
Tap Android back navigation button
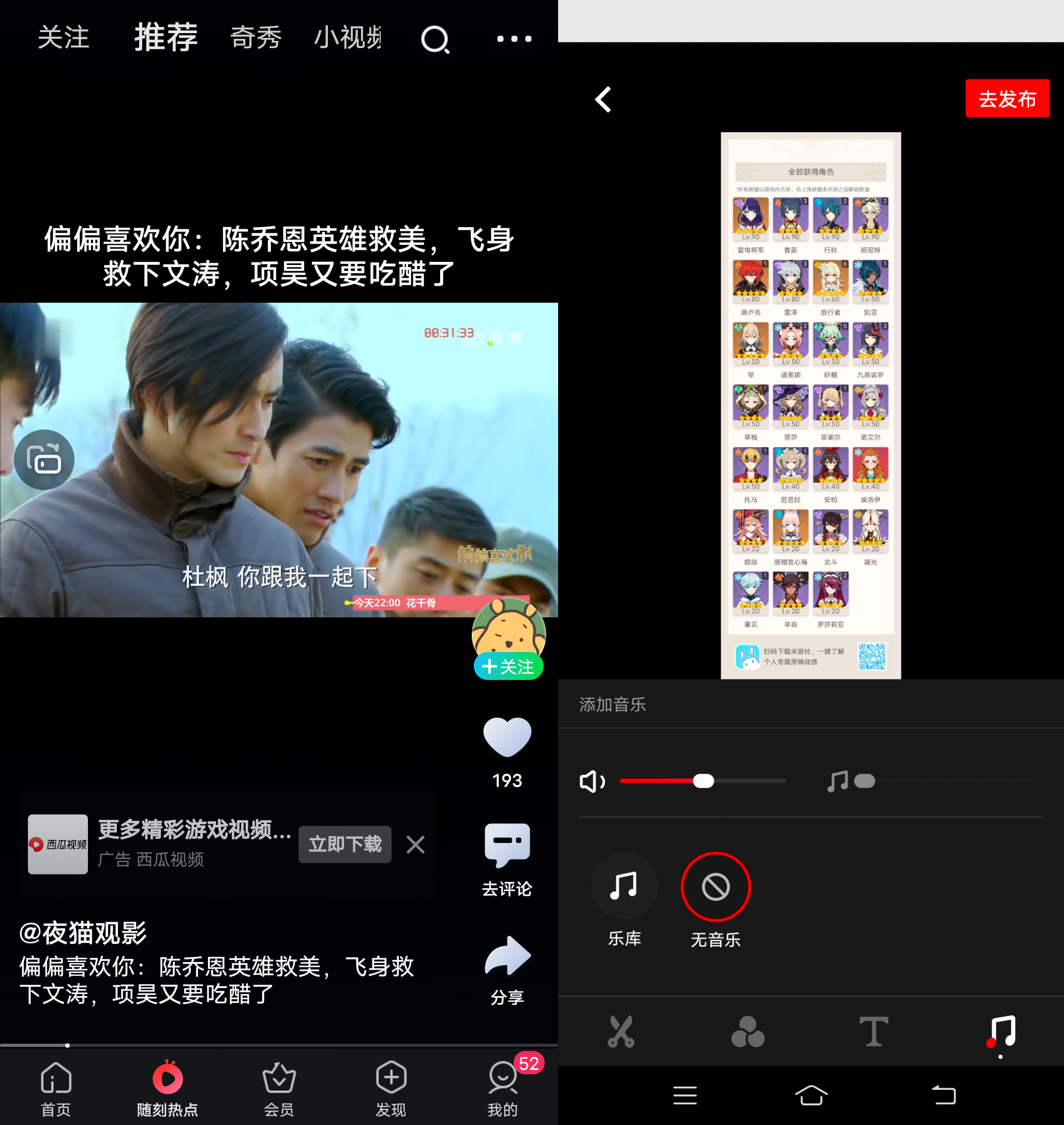[944, 1096]
